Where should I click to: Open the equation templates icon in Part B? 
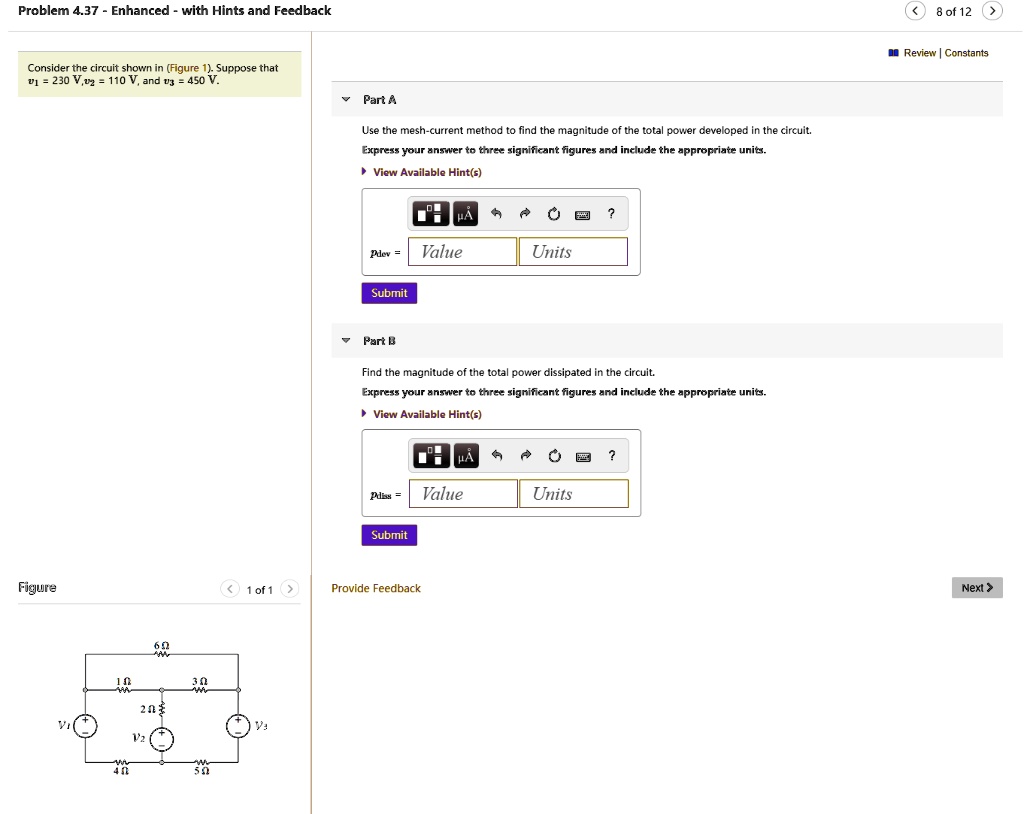pos(429,455)
